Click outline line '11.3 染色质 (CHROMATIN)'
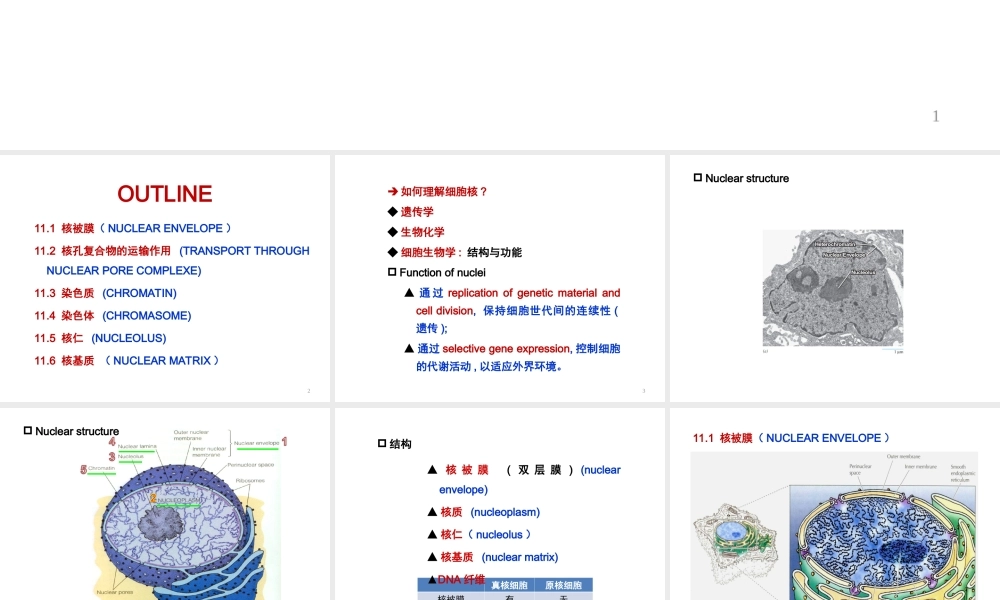 coord(105,293)
